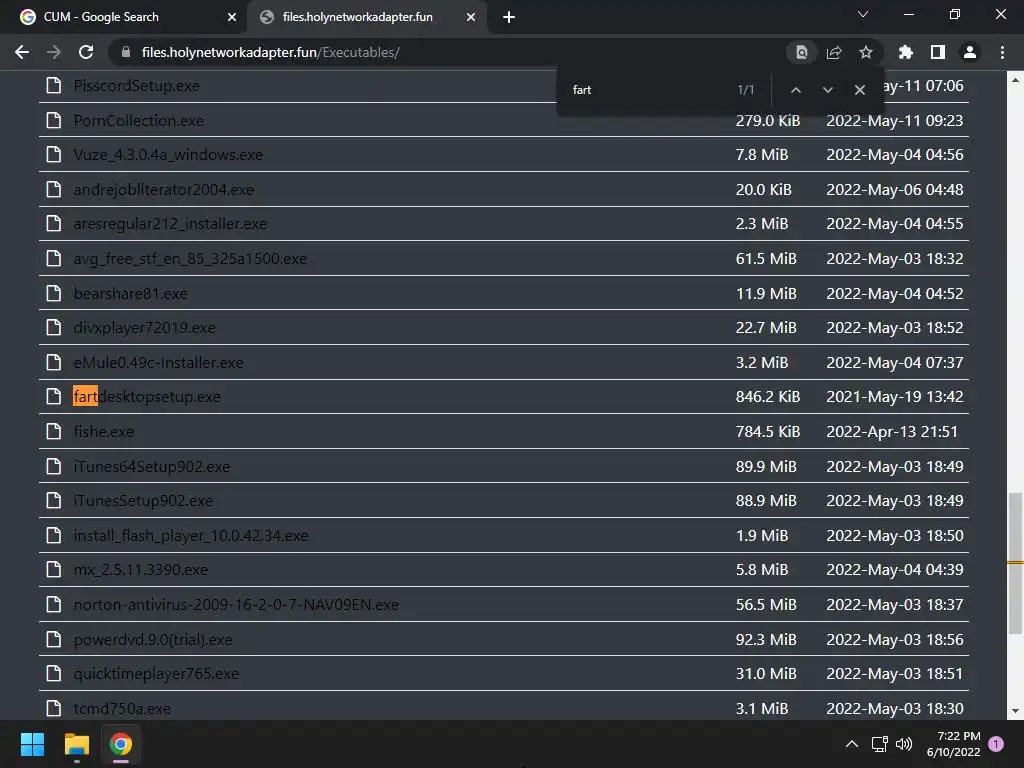Click iTunesSetup902.exe file link
The height and width of the screenshot is (768, 1024).
[x=143, y=501]
